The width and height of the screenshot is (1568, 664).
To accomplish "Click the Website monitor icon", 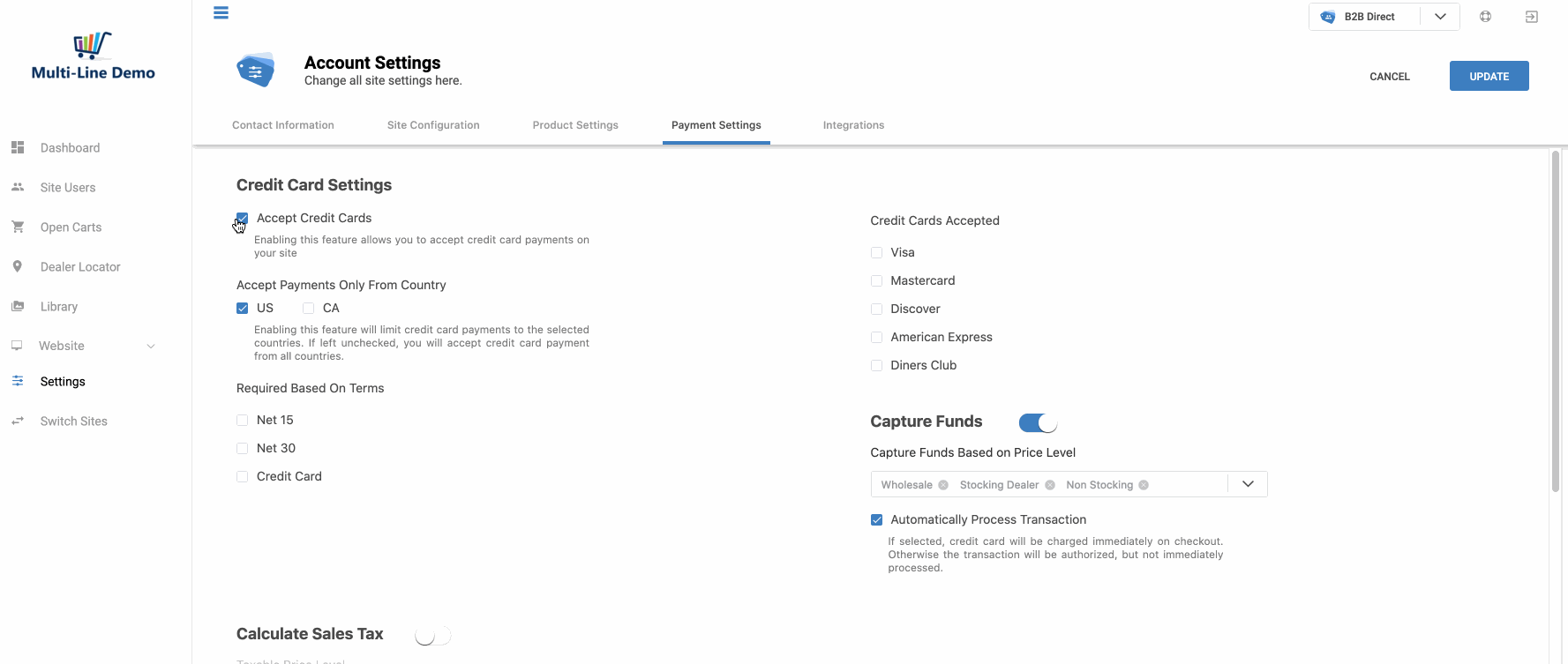I will (17, 346).
